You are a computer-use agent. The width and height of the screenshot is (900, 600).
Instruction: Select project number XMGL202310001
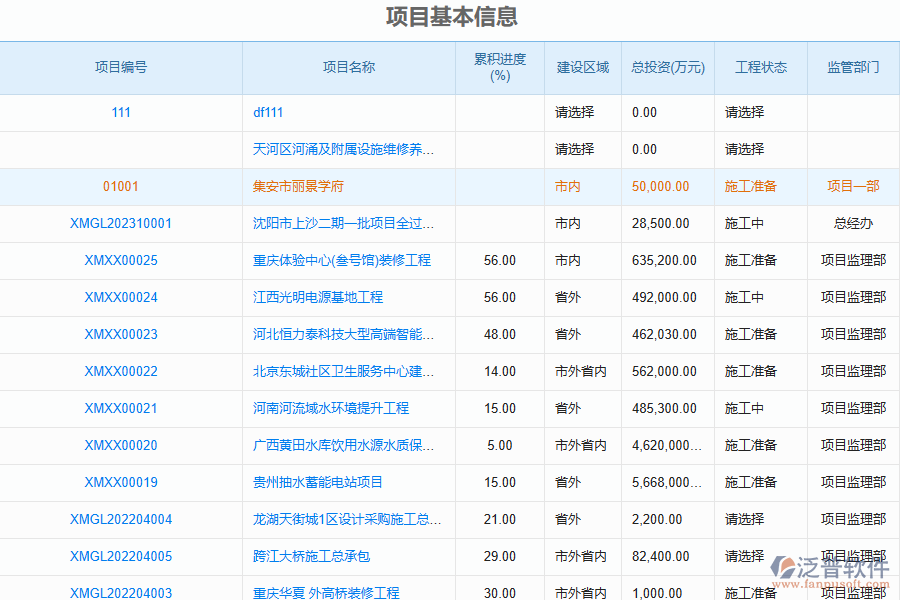121,223
